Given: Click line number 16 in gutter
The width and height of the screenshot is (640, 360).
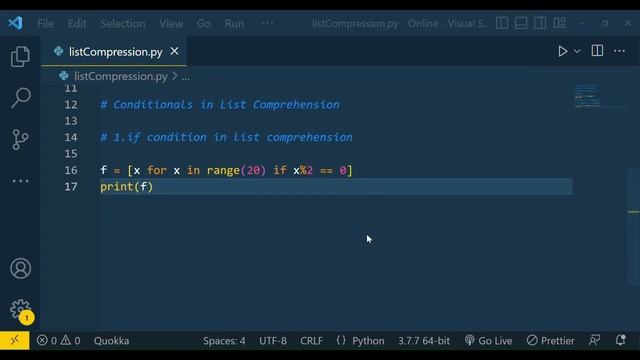Looking at the screenshot, I should point(71,170).
